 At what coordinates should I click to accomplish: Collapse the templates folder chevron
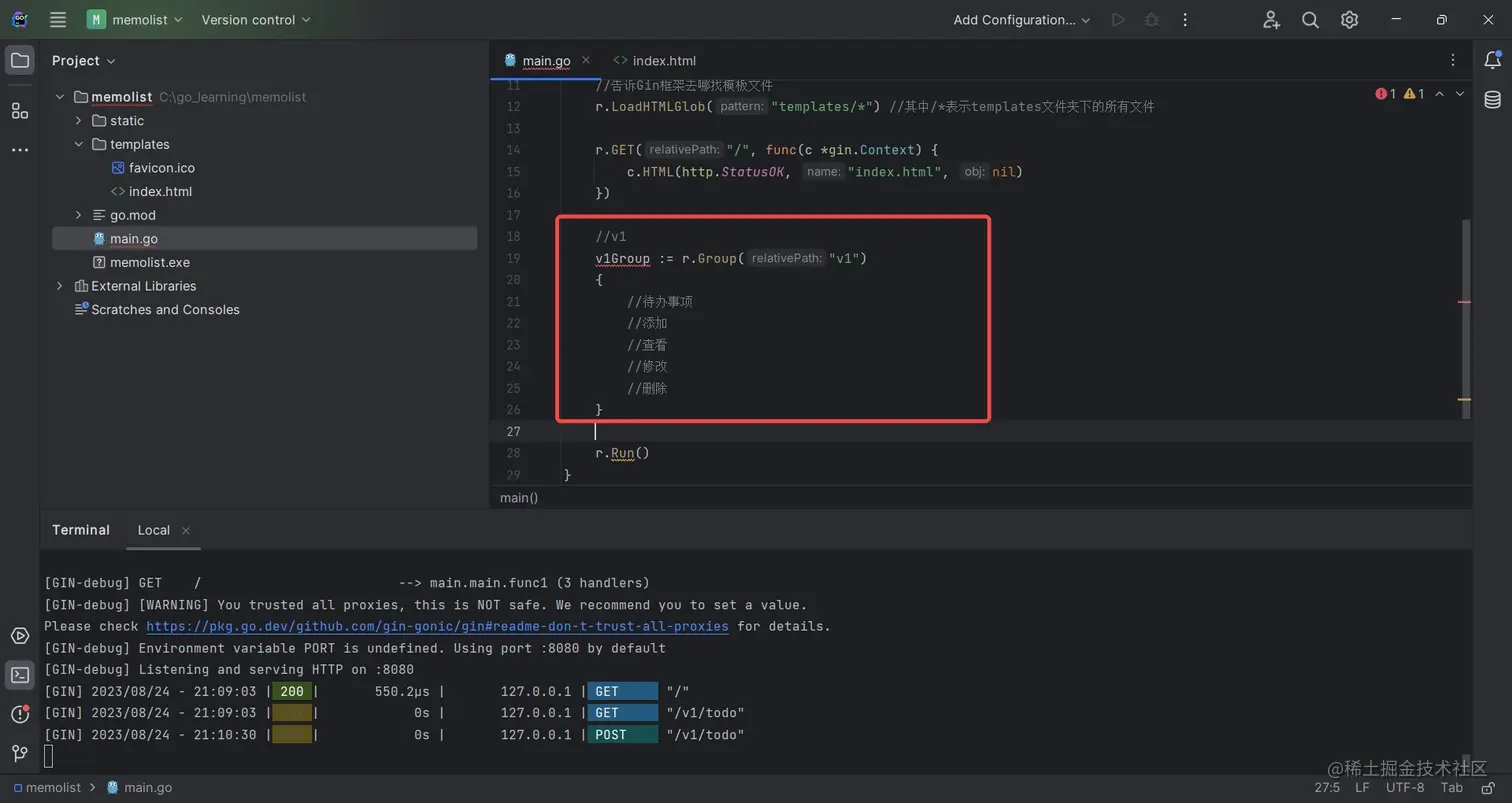pos(79,144)
